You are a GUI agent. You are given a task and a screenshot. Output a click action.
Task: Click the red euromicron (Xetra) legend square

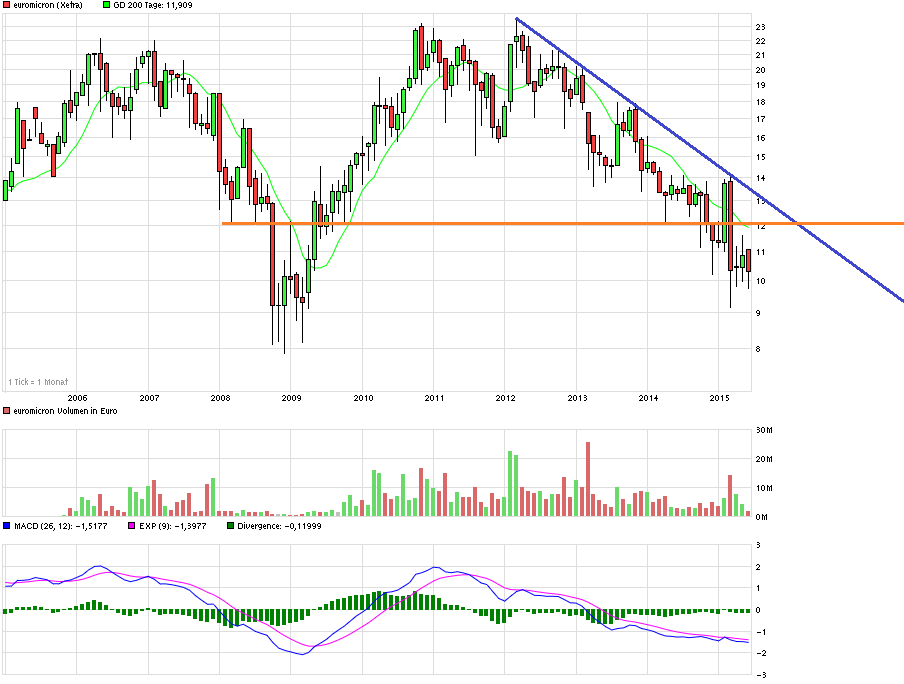click(8, 6)
